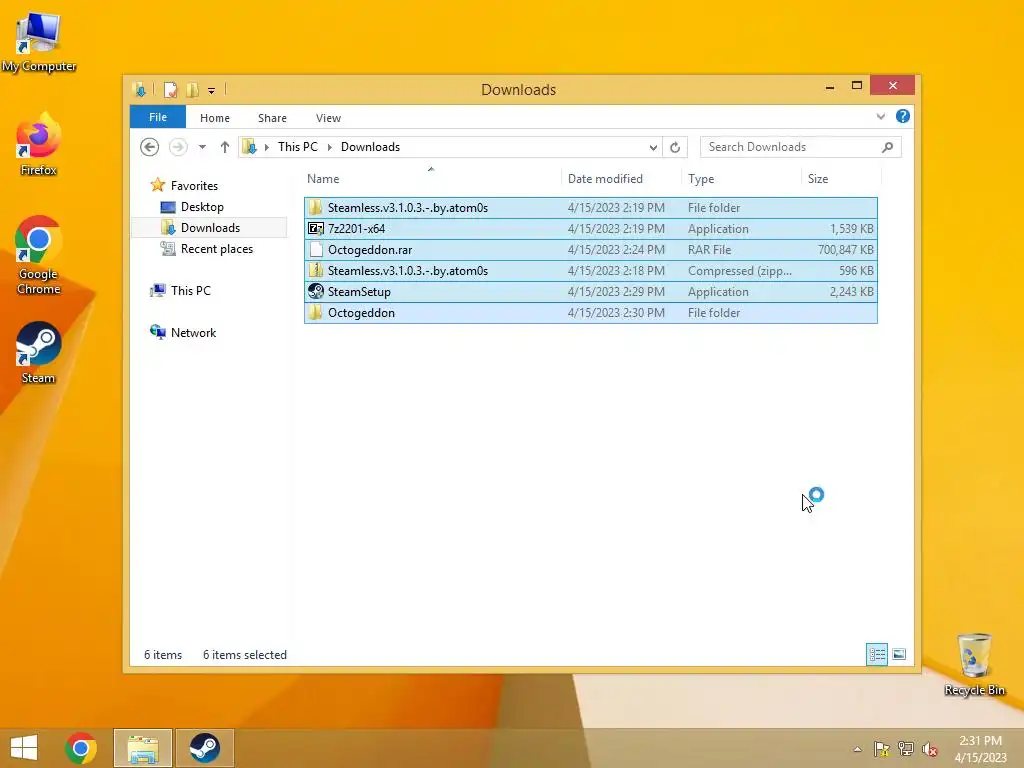Open Chrome from the taskbar
This screenshot has height=768, width=1024.
[81, 748]
